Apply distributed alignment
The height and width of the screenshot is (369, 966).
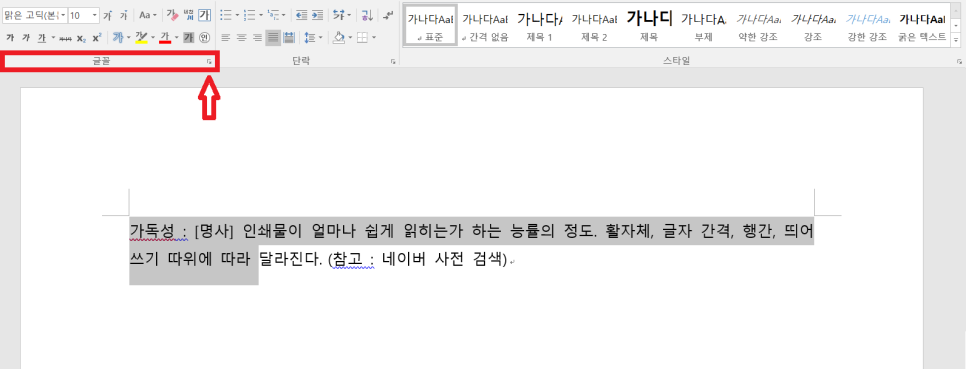click(288, 38)
